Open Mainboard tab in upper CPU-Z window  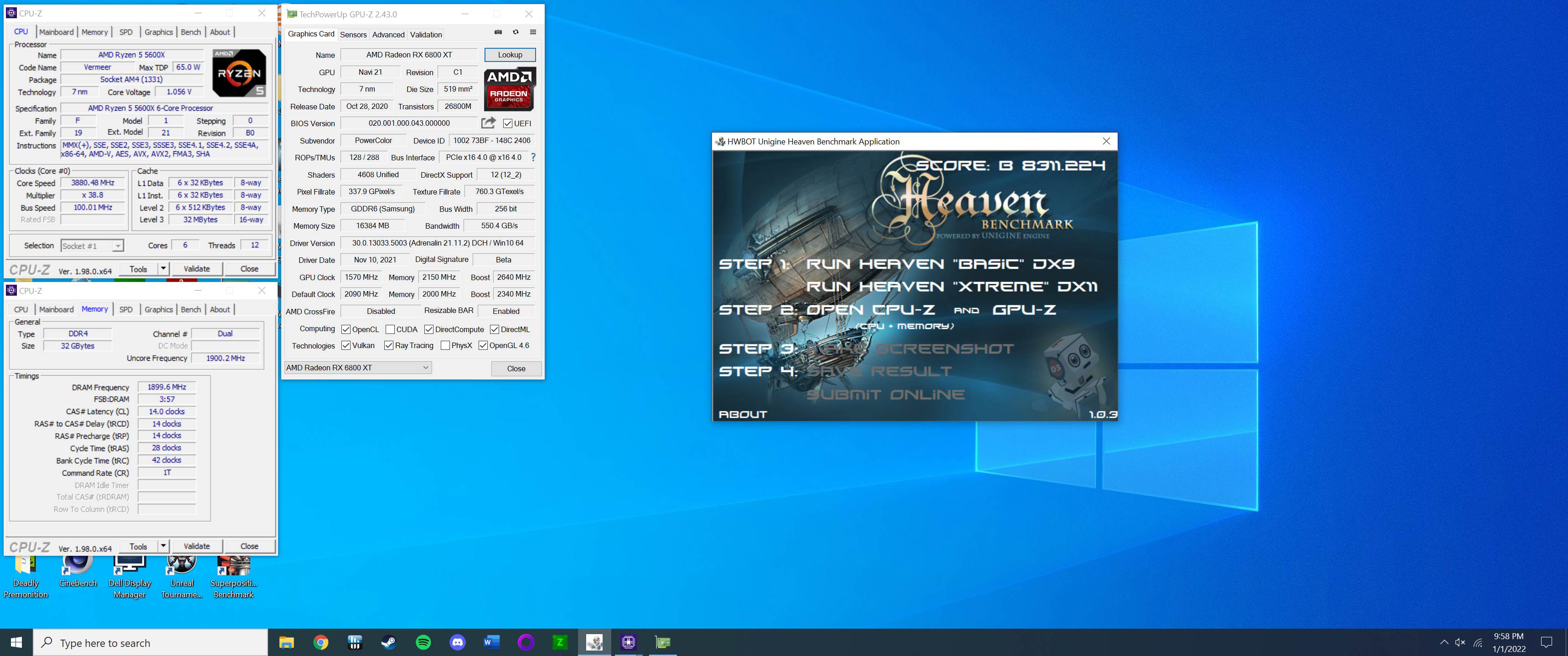(x=56, y=32)
